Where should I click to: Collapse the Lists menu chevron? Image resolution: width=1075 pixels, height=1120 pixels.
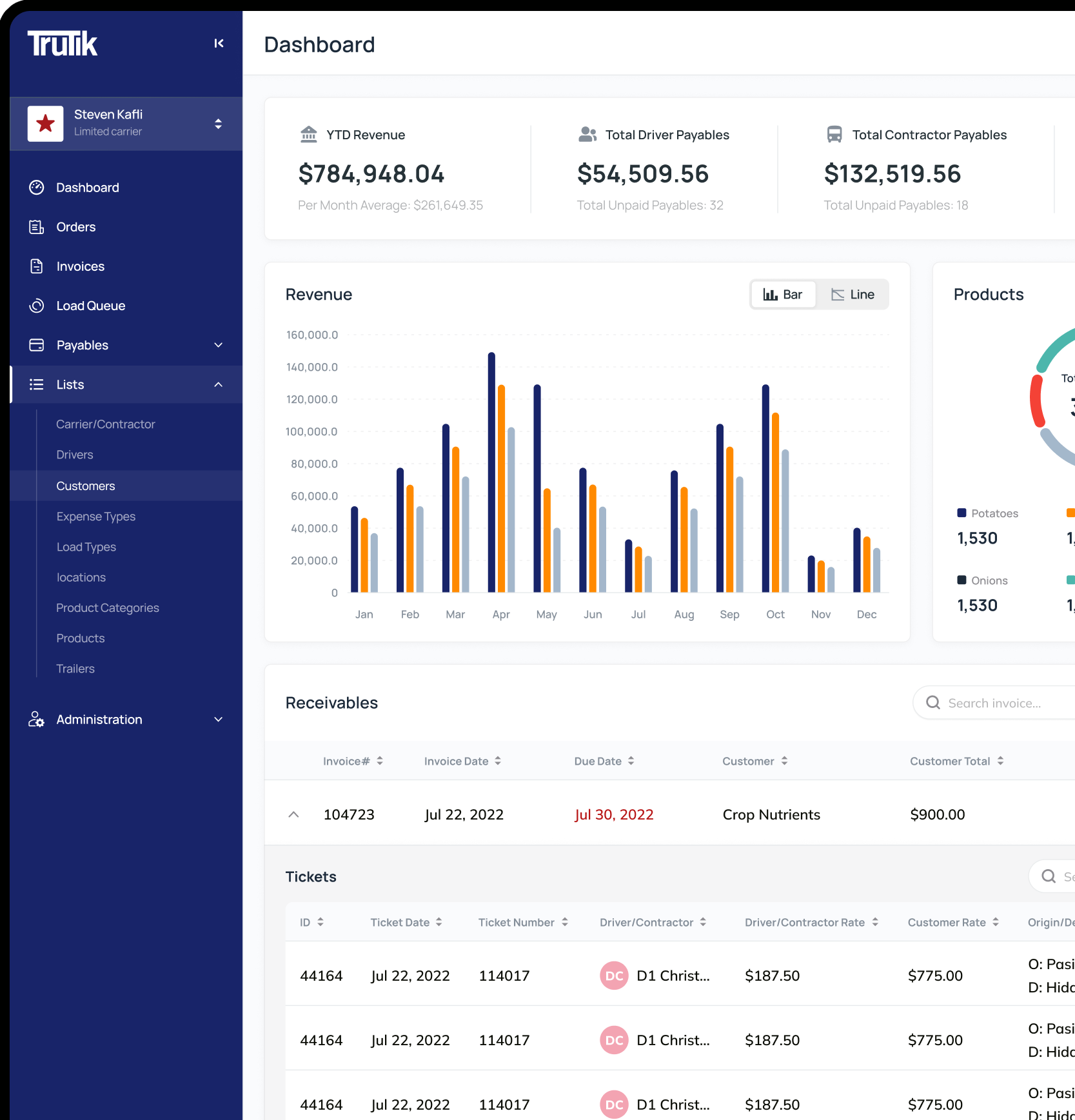tap(219, 384)
